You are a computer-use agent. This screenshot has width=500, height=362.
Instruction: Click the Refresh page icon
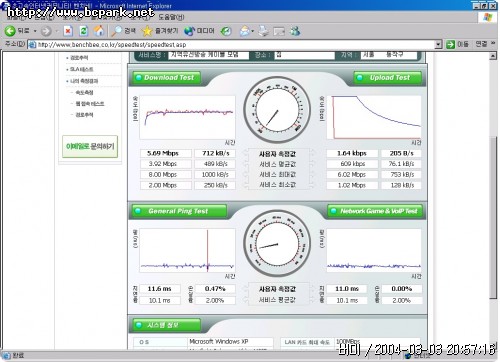(x=84, y=31)
